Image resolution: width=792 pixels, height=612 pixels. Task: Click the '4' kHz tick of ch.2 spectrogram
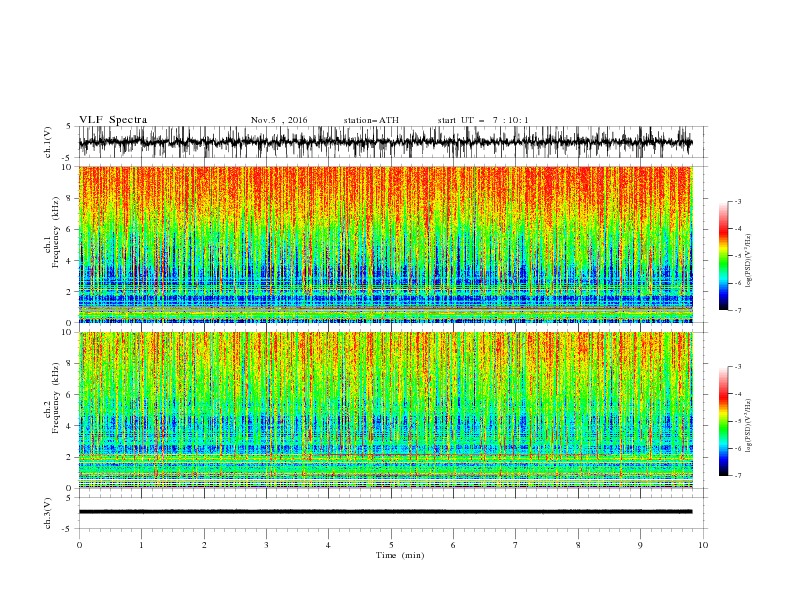click(x=70, y=426)
